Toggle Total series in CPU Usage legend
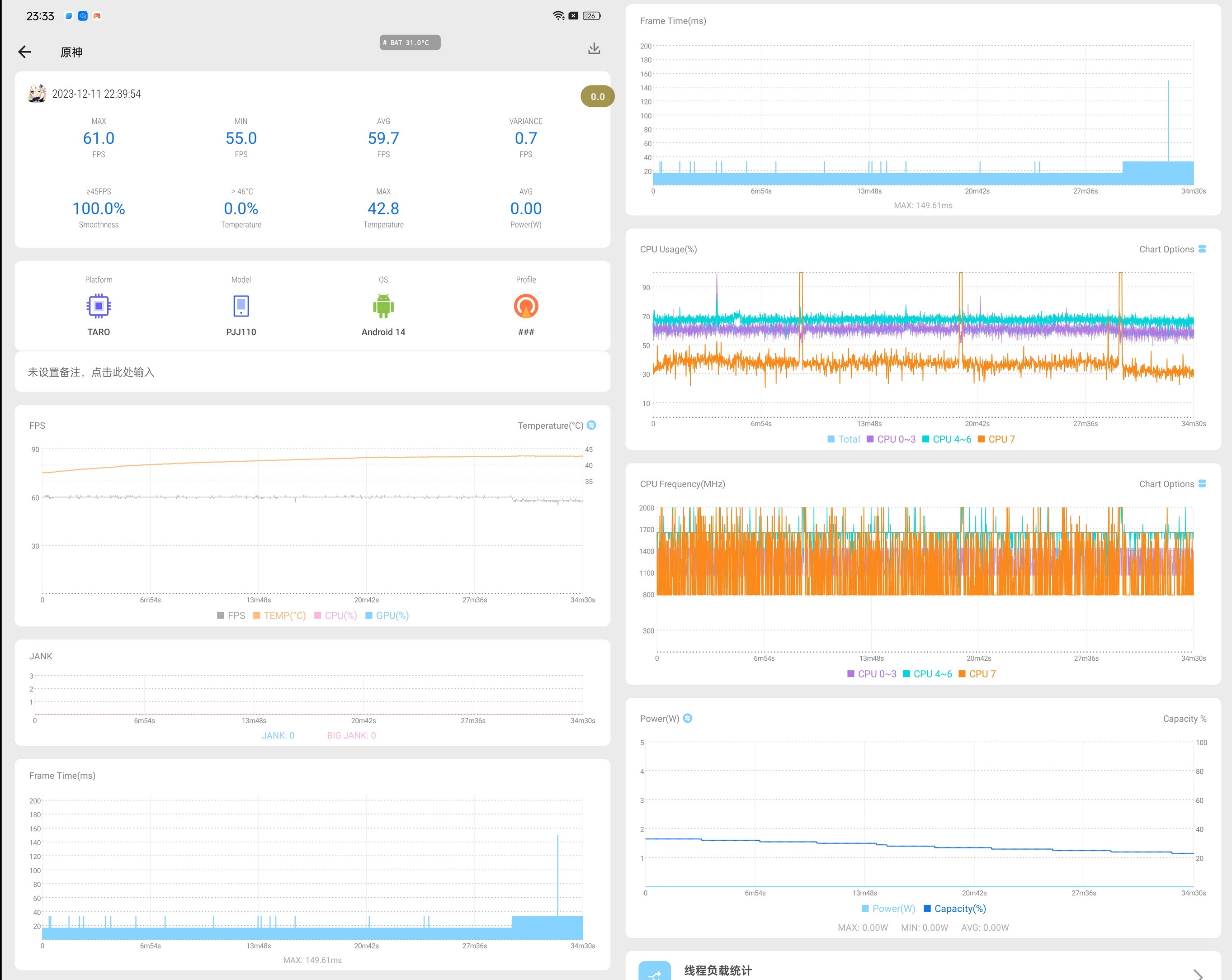The height and width of the screenshot is (980, 1232). [x=844, y=440]
